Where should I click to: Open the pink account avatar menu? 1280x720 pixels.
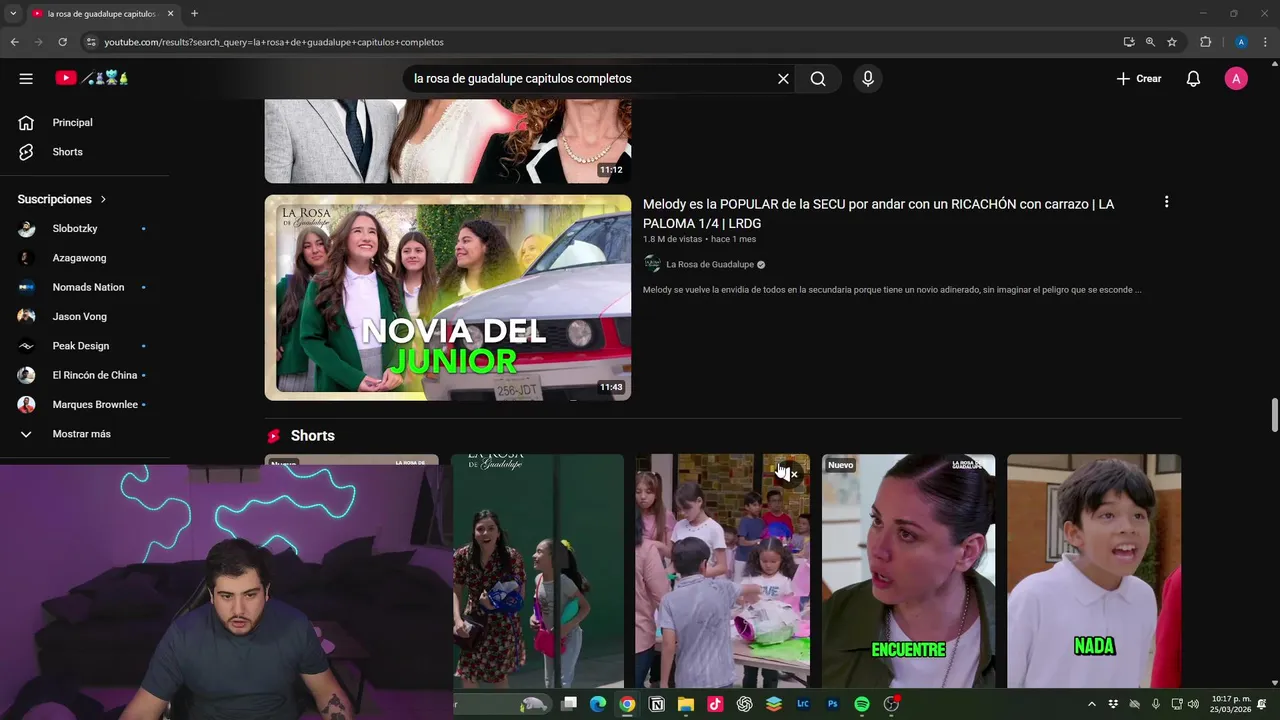click(x=1236, y=79)
